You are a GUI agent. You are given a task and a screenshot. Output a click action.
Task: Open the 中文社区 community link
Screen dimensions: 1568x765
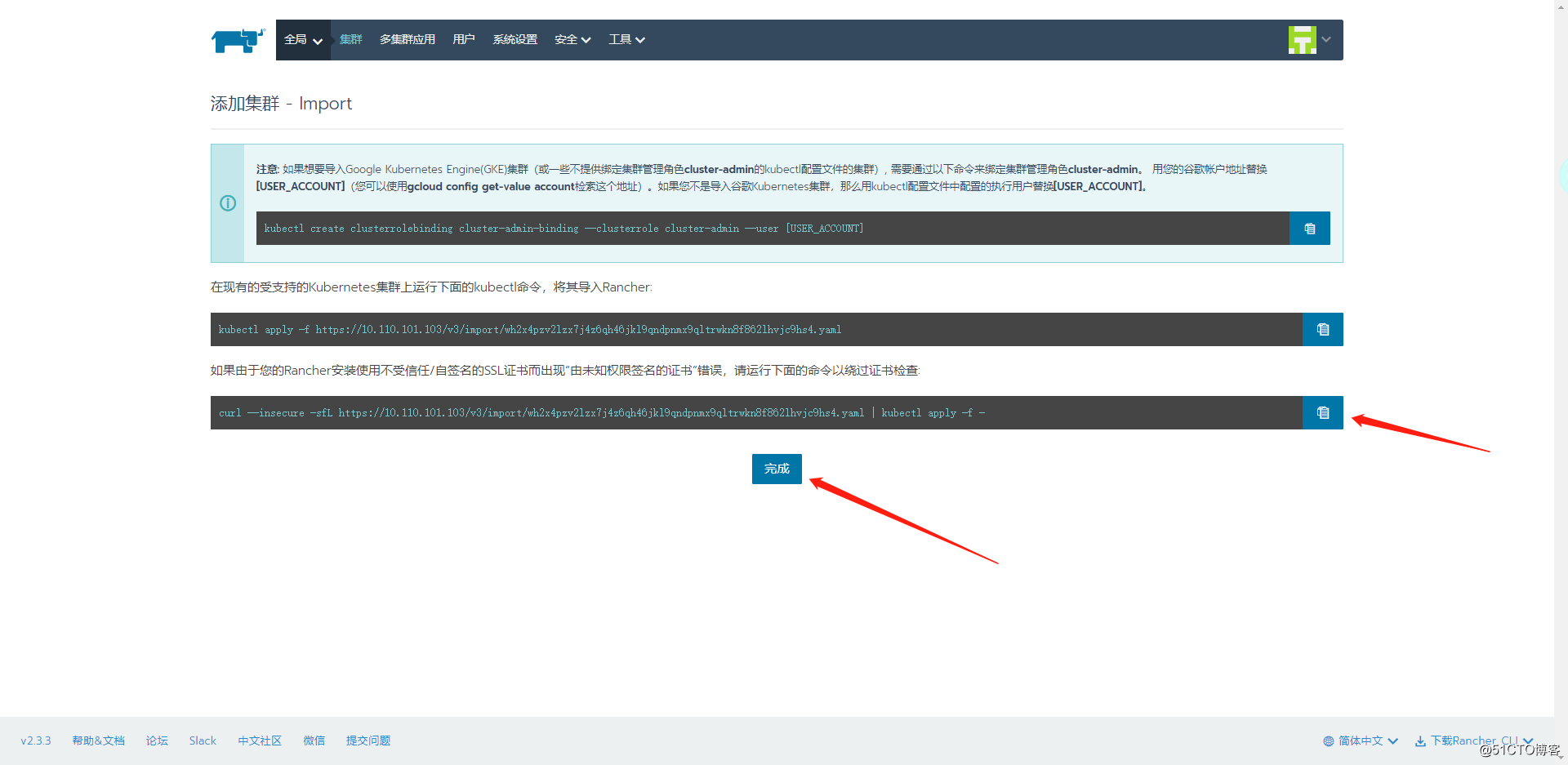pos(260,741)
